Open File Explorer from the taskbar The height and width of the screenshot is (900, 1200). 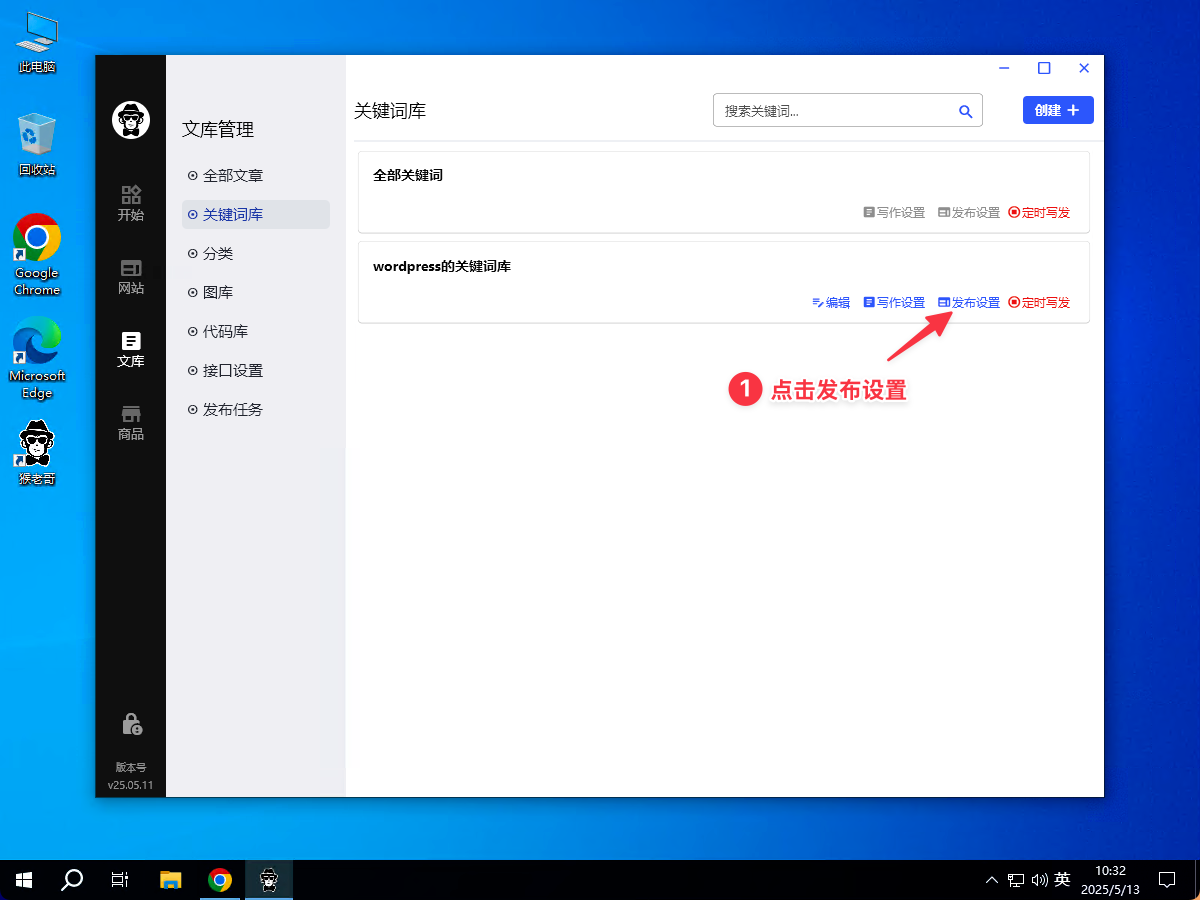(171, 880)
